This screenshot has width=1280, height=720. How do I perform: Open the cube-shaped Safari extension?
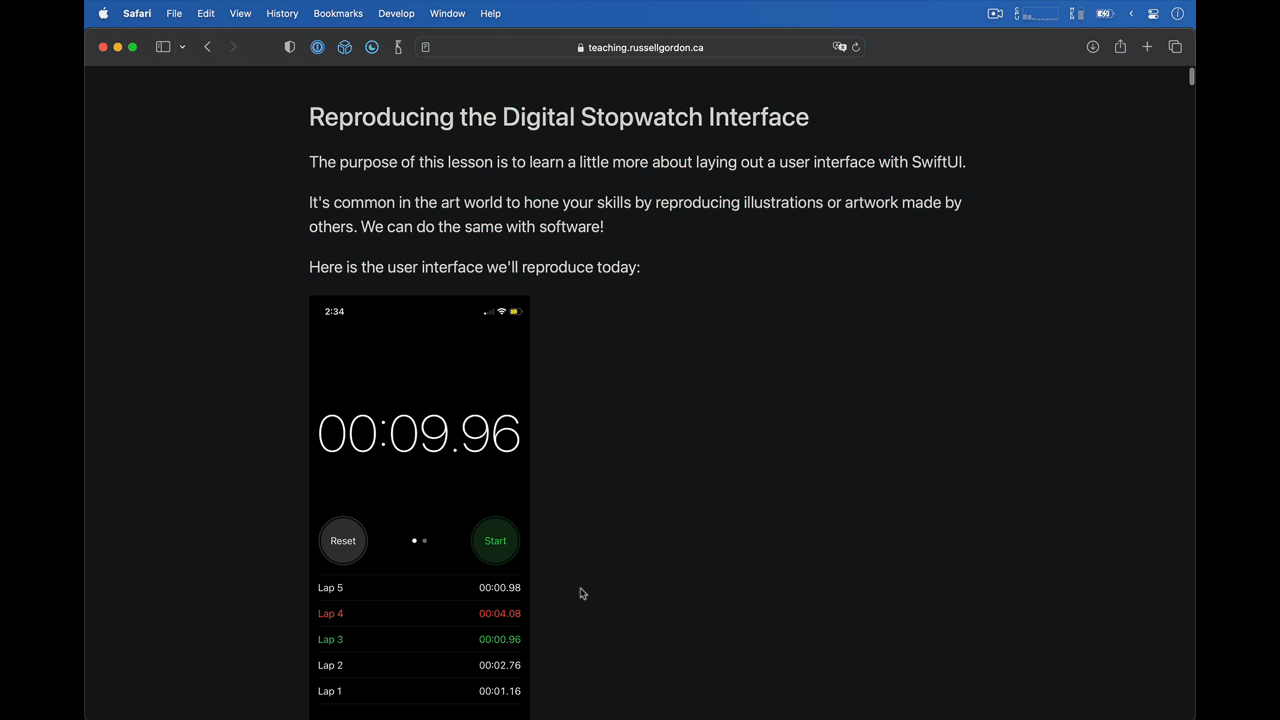[344, 47]
